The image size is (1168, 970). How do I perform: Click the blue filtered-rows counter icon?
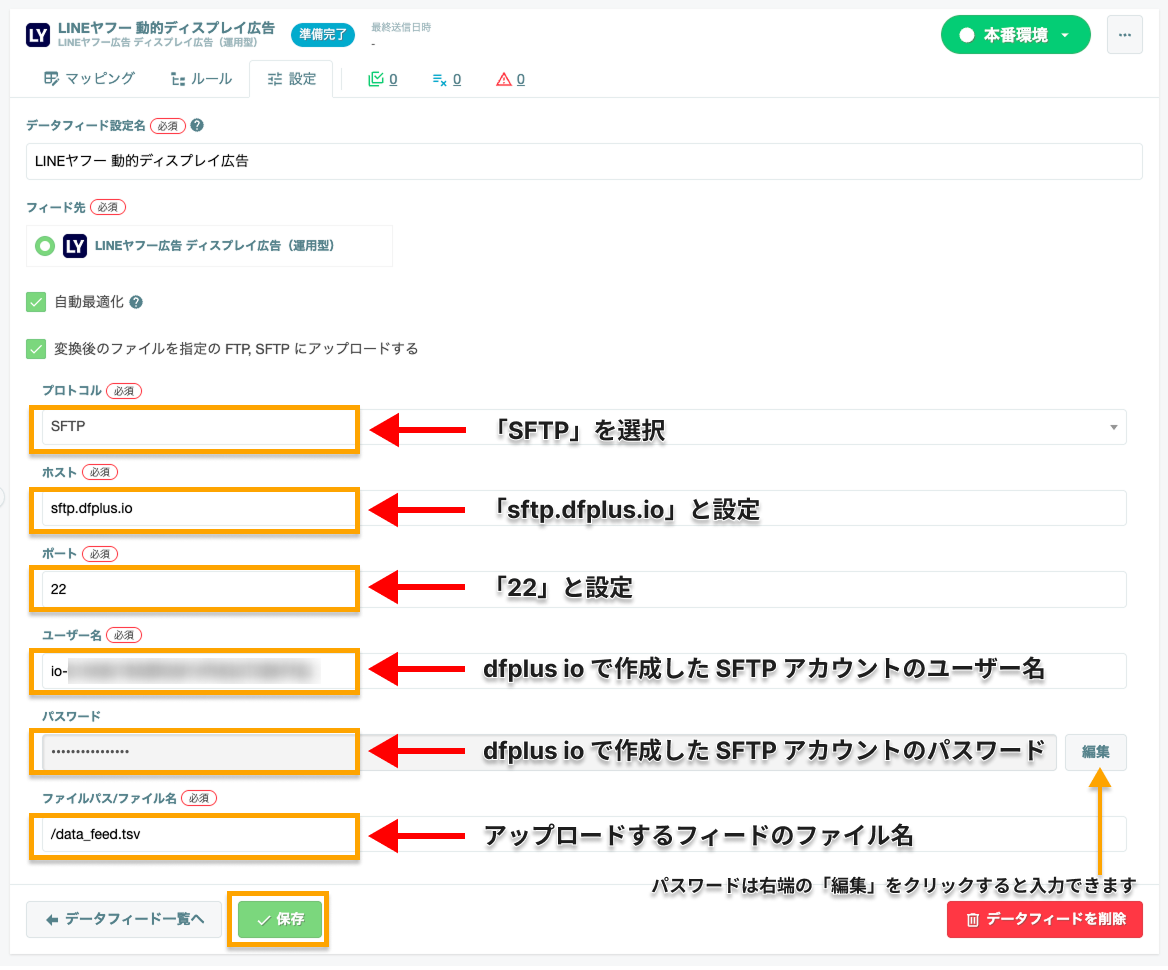tap(439, 79)
